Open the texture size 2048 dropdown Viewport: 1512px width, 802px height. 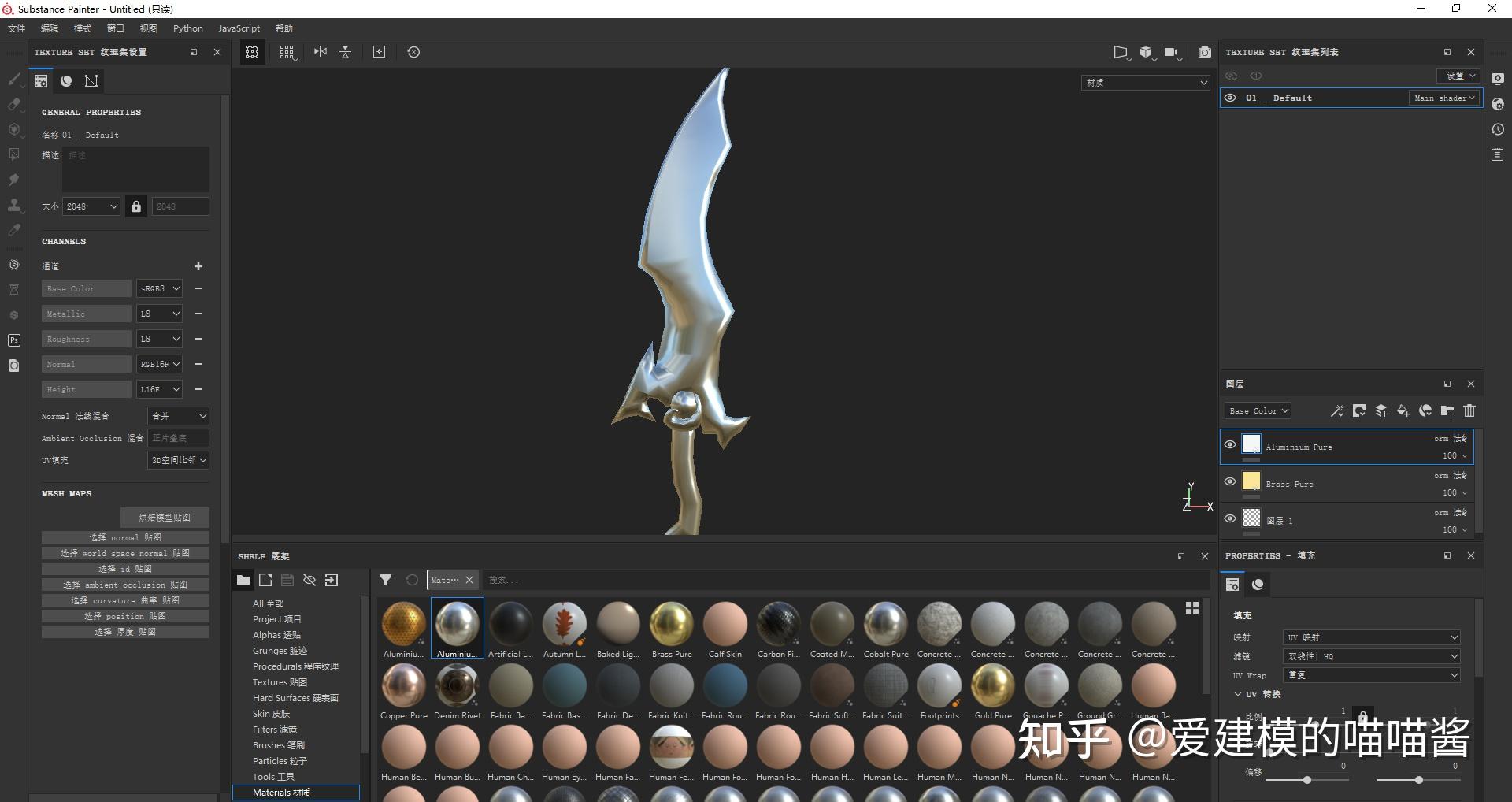coord(91,206)
